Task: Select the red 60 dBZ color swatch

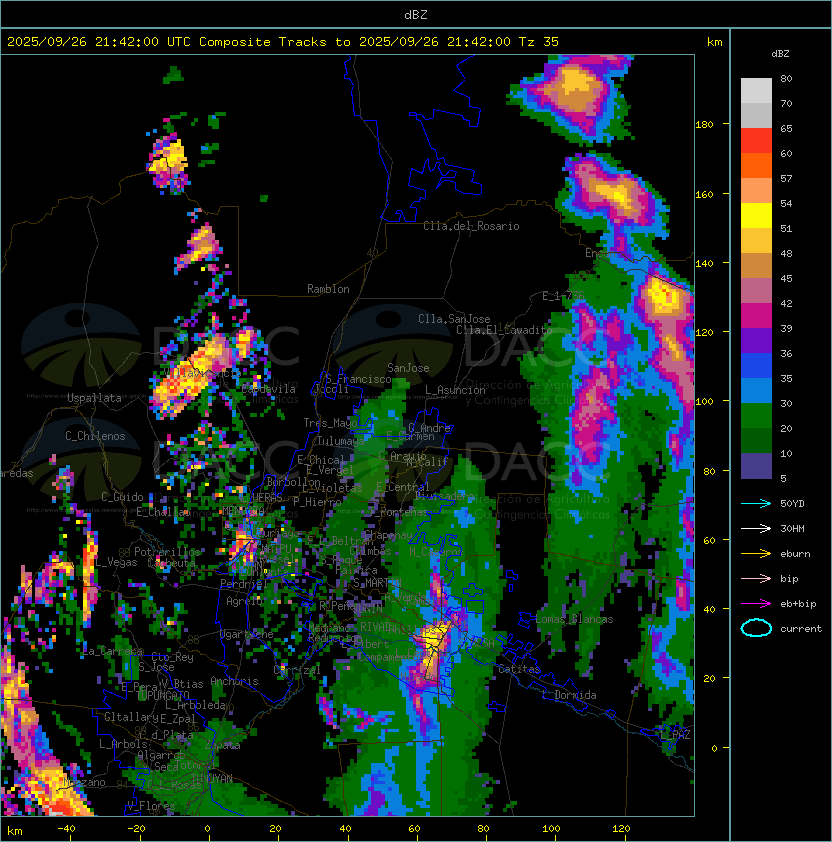Action: [756, 141]
